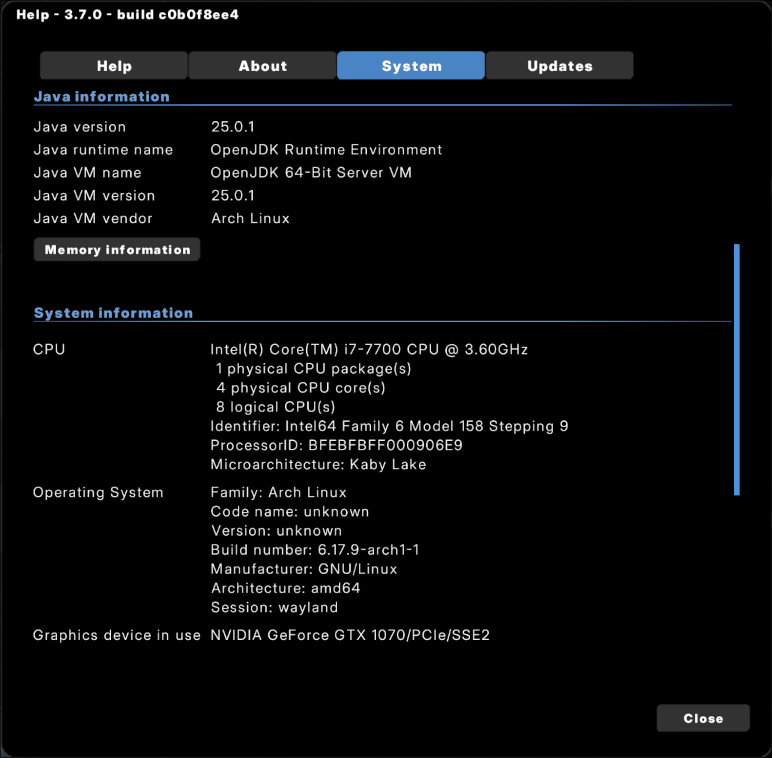Click the Operating System label
Image resolution: width=772 pixels, height=758 pixels.
(98, 492)
